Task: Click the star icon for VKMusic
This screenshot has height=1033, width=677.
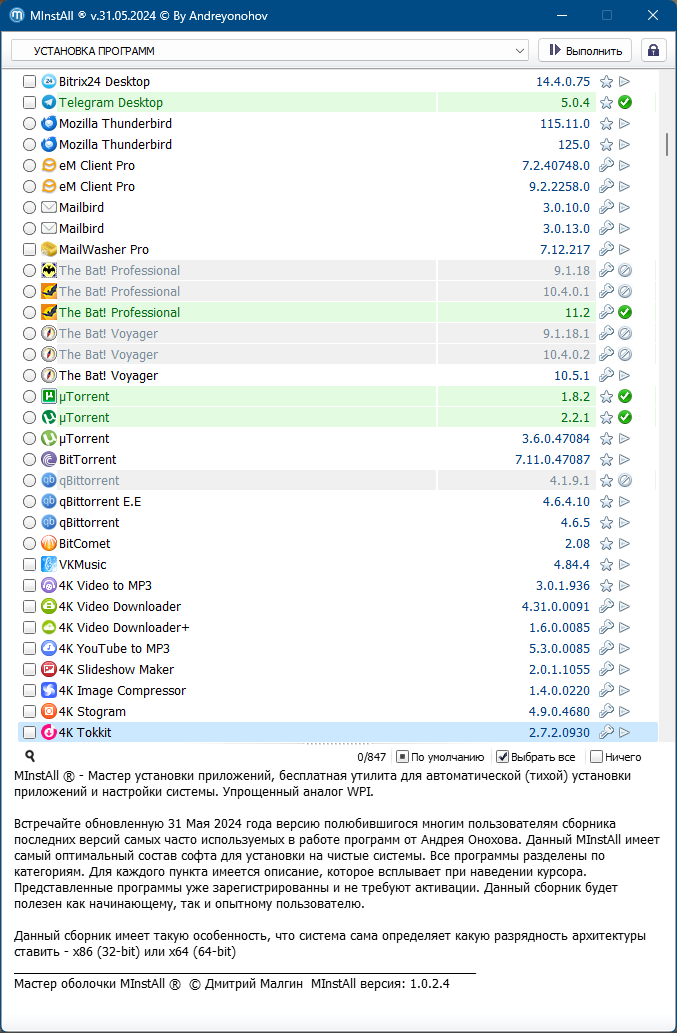Action: pyautogui.click(x=607, y=565)
